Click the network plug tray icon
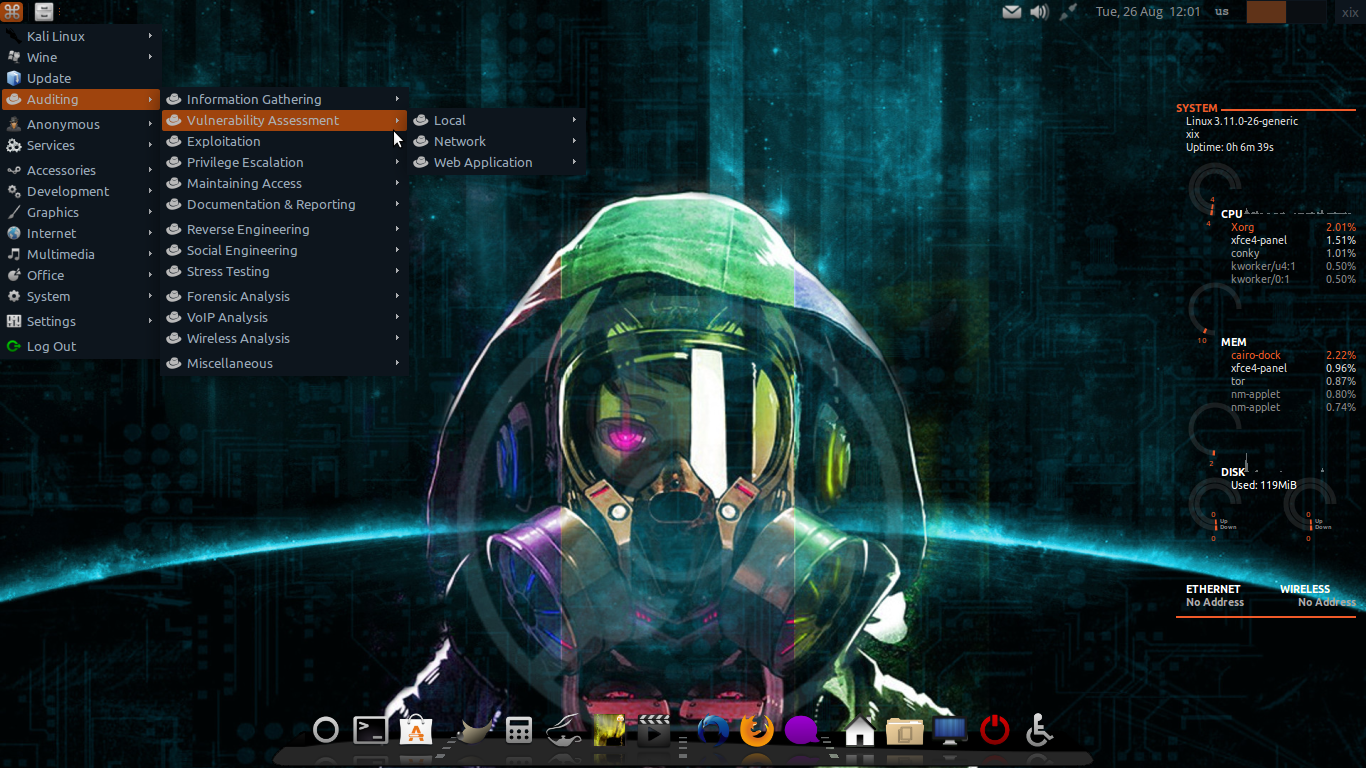Image resolution: width=1366 pixels, height=768 pixels. pos(1068,12)
